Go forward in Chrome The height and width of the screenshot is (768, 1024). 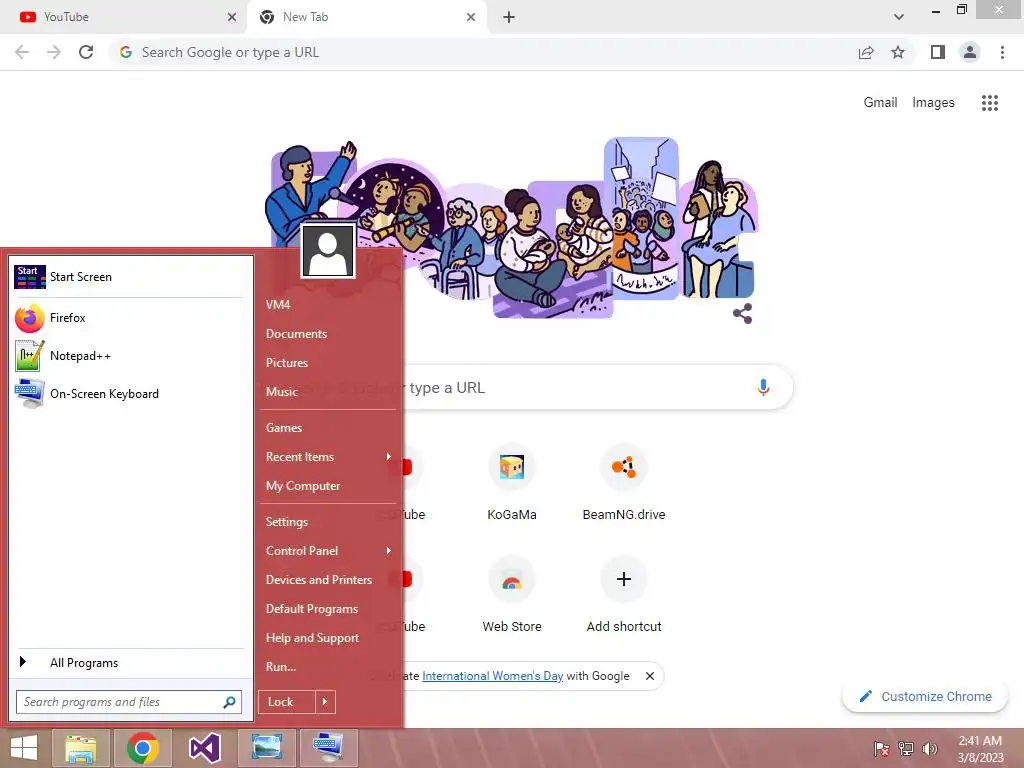(x=54, y=52)
